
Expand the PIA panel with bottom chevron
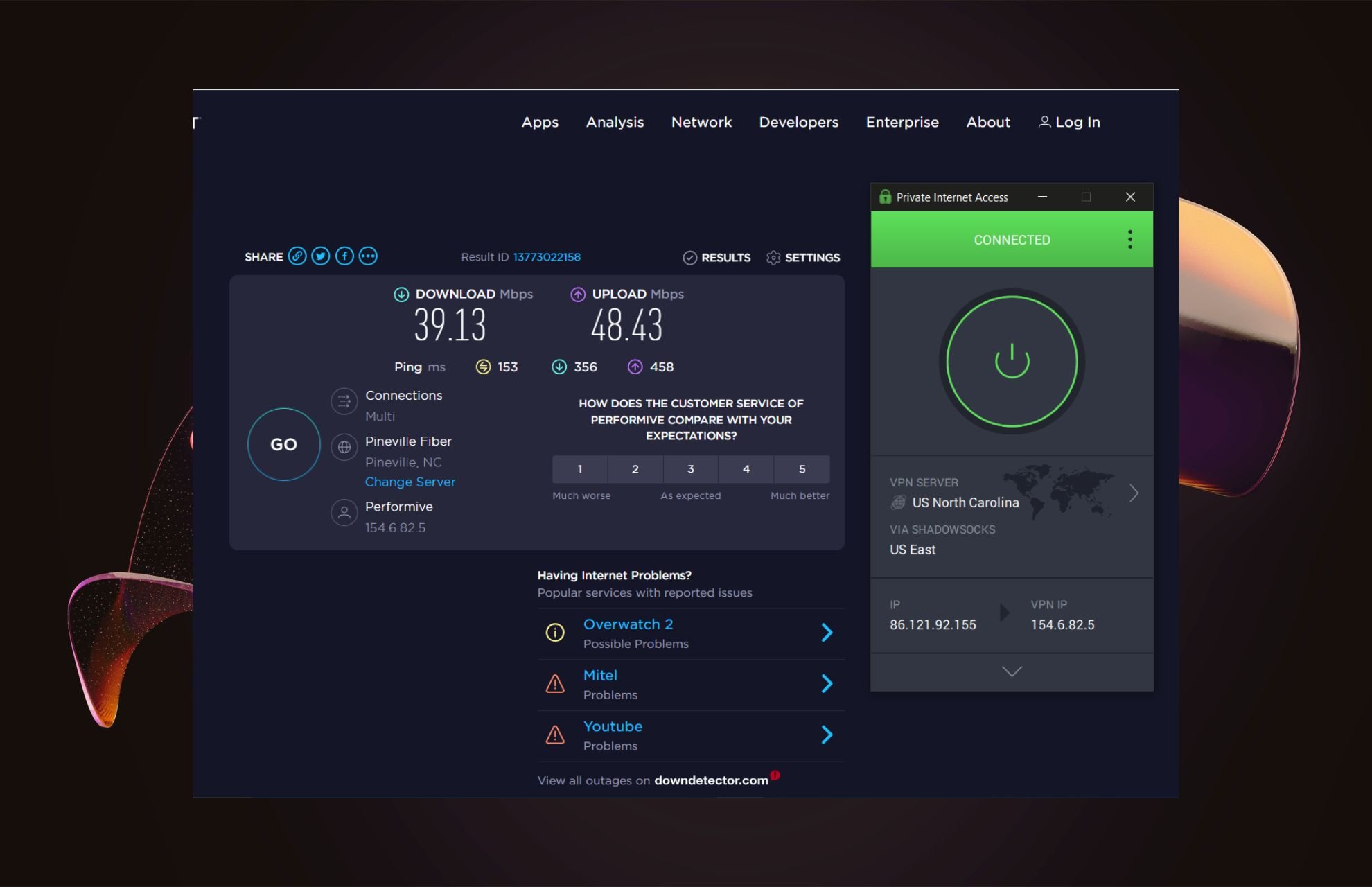pyautogui.click(x=1012, y=671)
